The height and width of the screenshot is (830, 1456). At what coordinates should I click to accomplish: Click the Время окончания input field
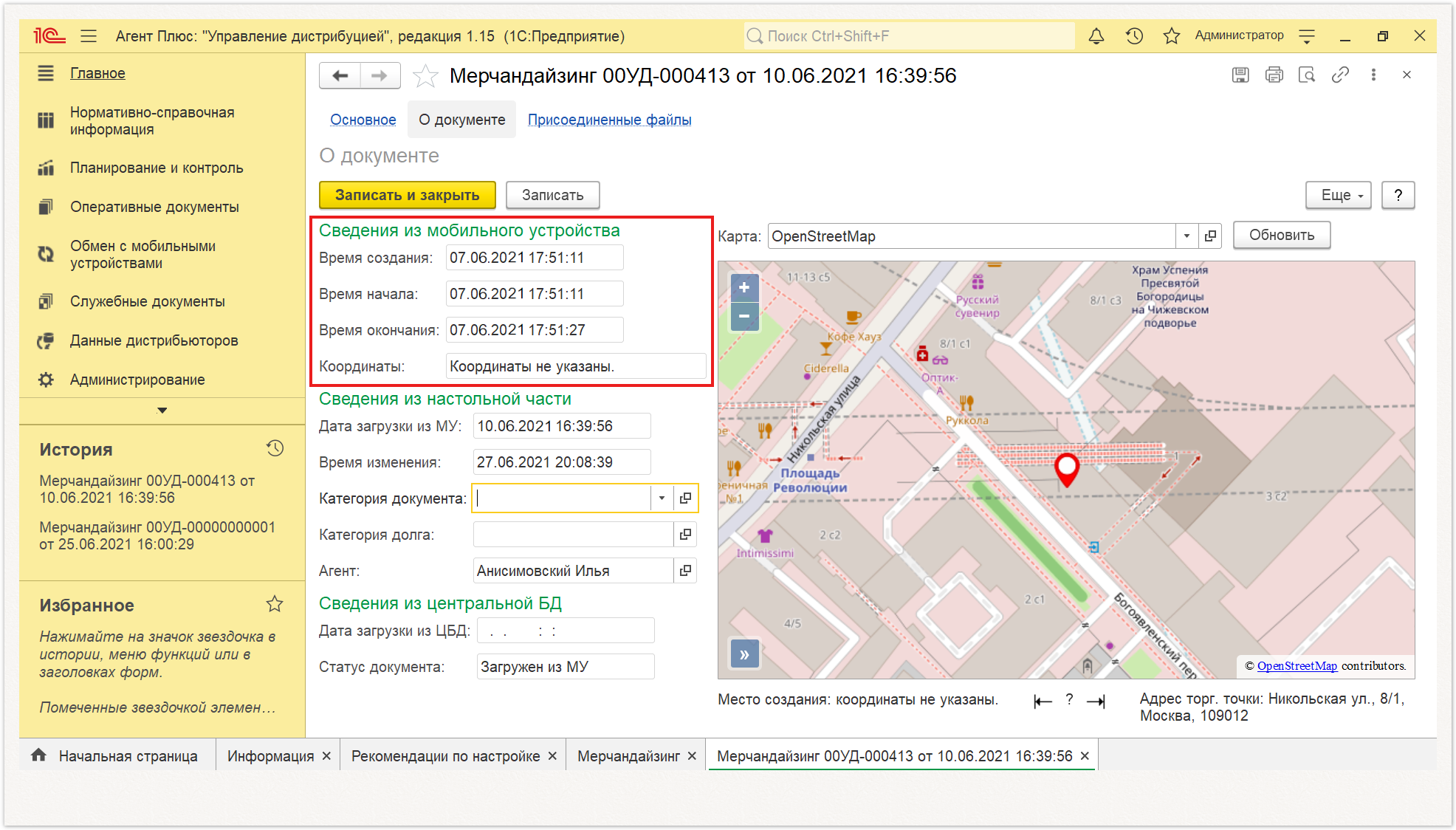pyautogui.click(x=535, y=330)
